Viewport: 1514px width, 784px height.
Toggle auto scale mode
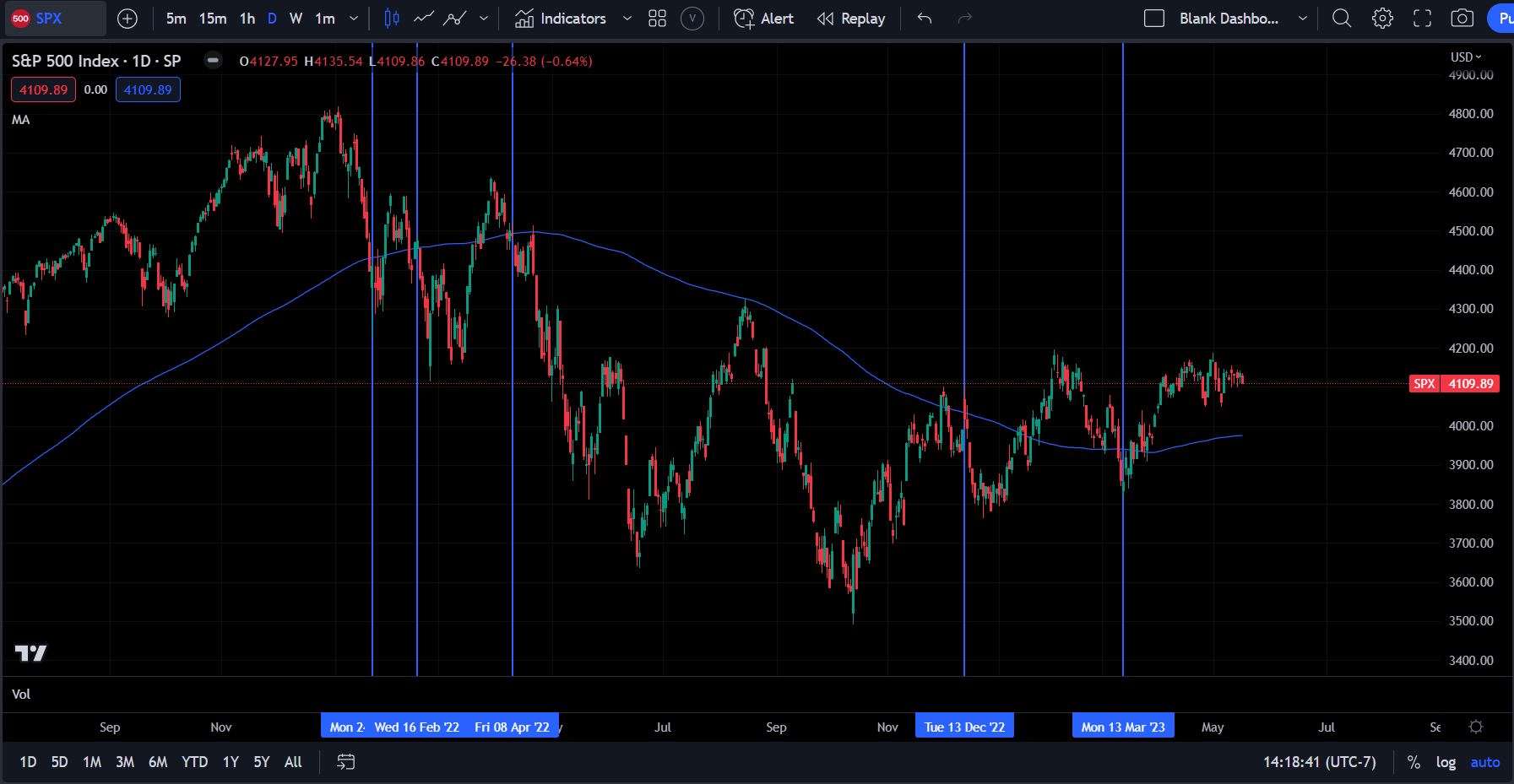click(1484, 762)
